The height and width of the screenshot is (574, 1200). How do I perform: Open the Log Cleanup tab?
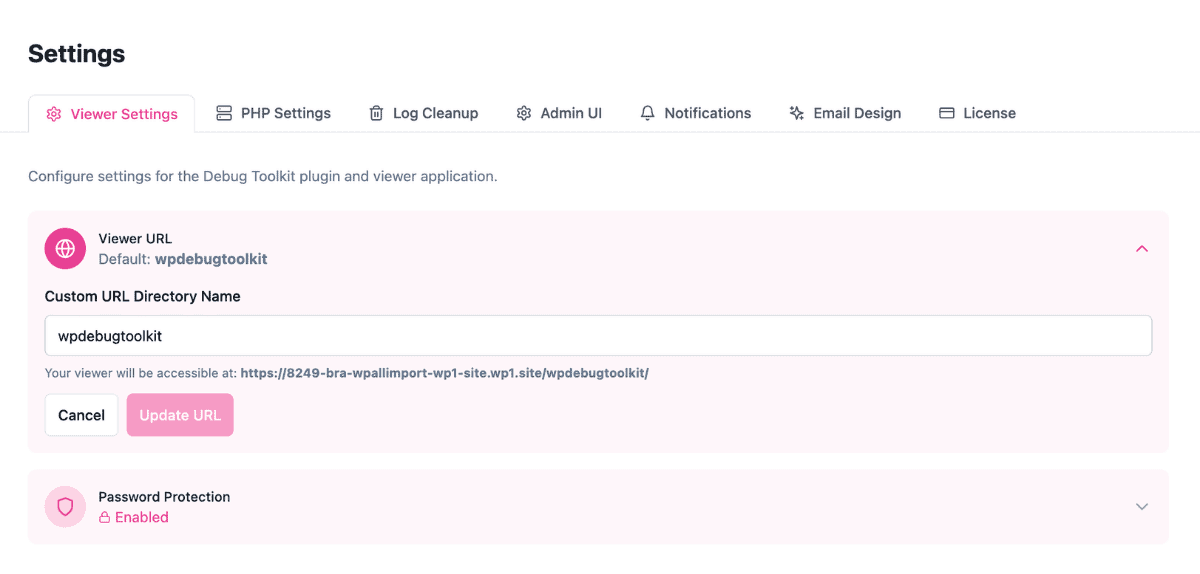[423, 113]
